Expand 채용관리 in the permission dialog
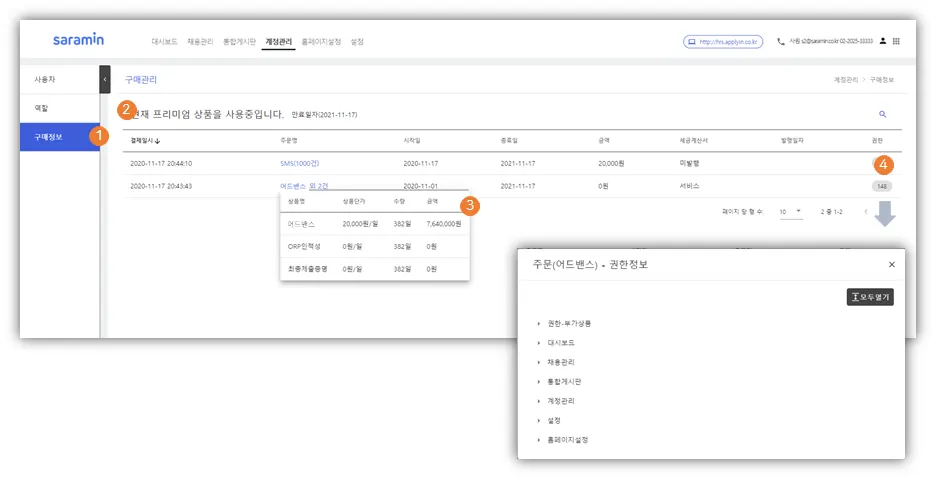Screen dimensions: 936x479 tap(556, 362)
